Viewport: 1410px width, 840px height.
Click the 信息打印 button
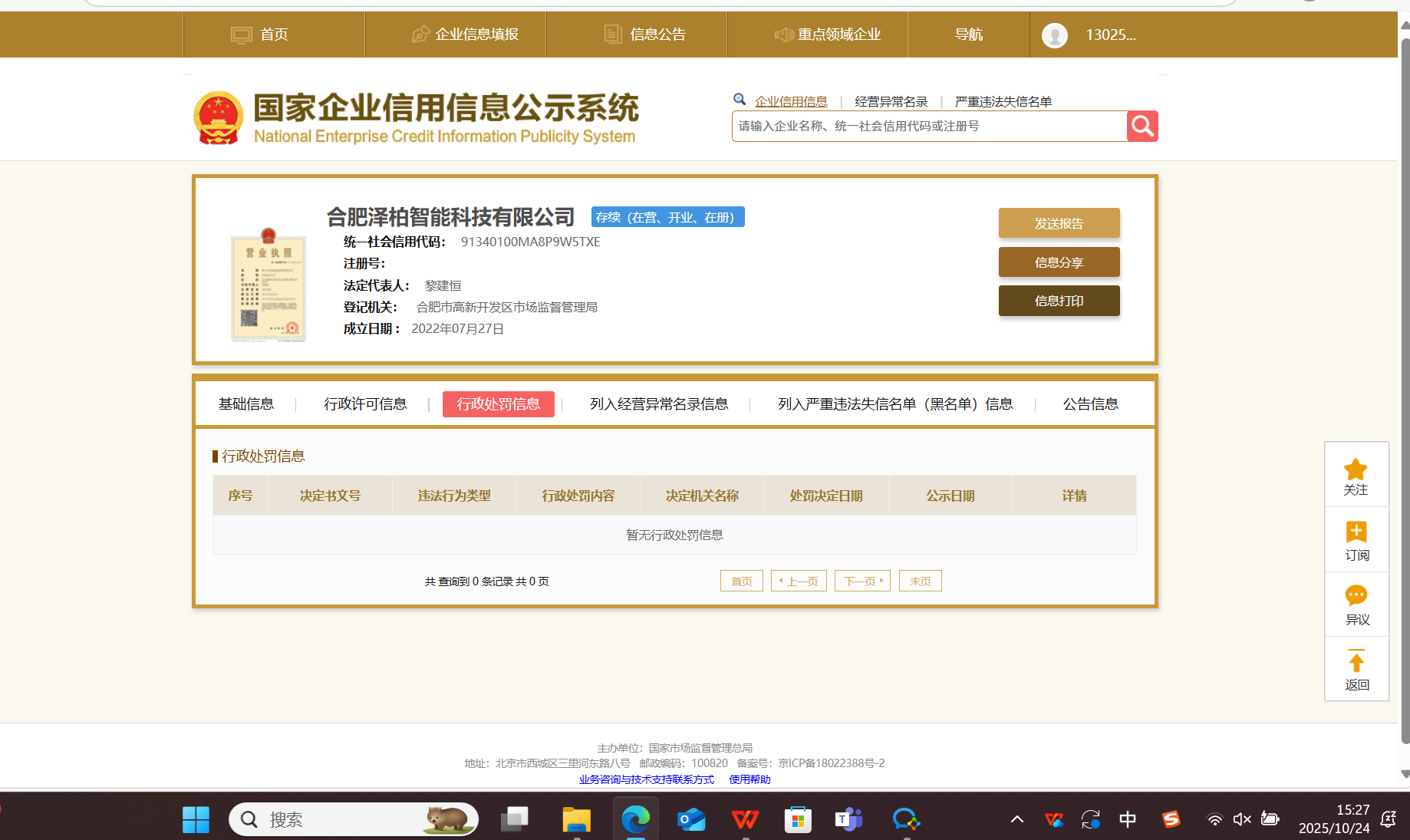pyautogui.click(x=1059, y=301)
